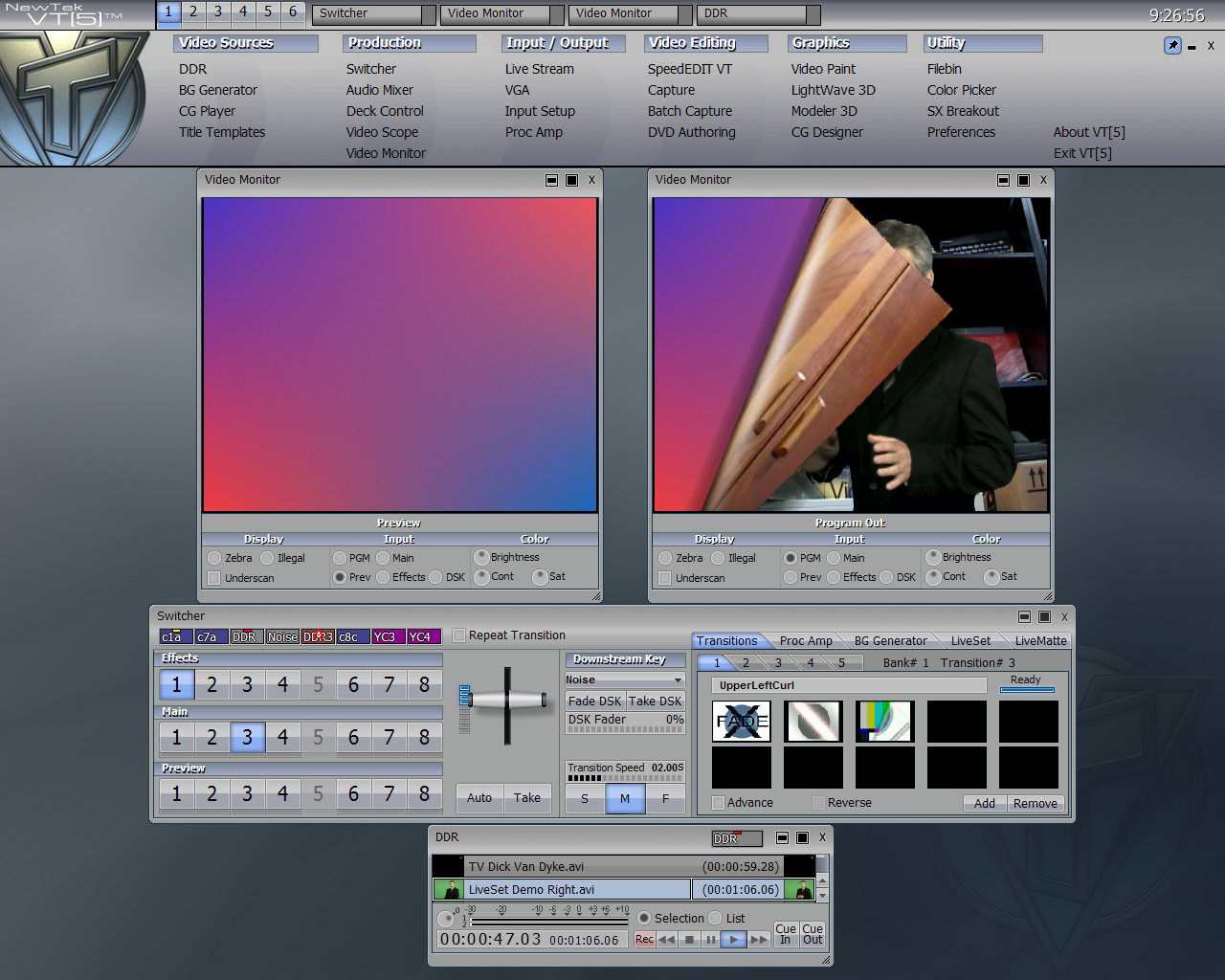
Task: Click the Remove button in Transitions
Action: 1036,804
